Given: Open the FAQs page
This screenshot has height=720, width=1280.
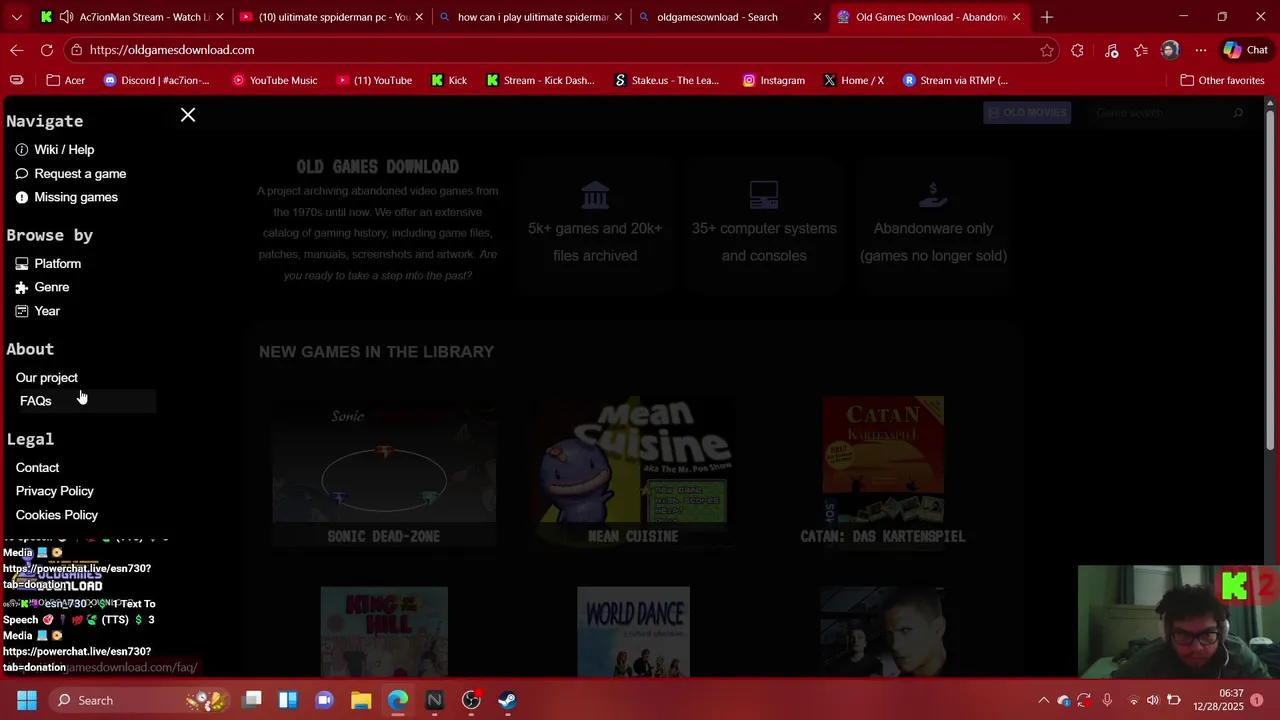Looking at the screenshot, I should [35, 401].
